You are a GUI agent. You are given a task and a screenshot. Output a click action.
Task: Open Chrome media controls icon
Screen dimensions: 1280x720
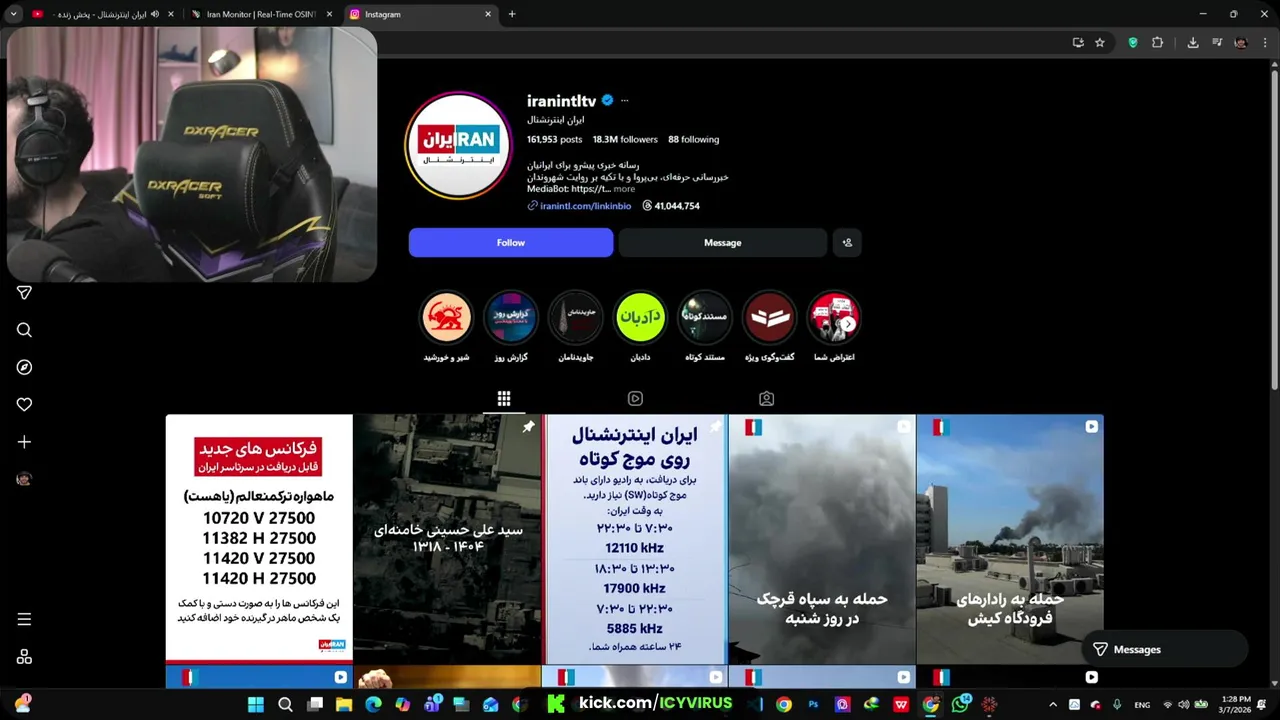point(1217,43)
